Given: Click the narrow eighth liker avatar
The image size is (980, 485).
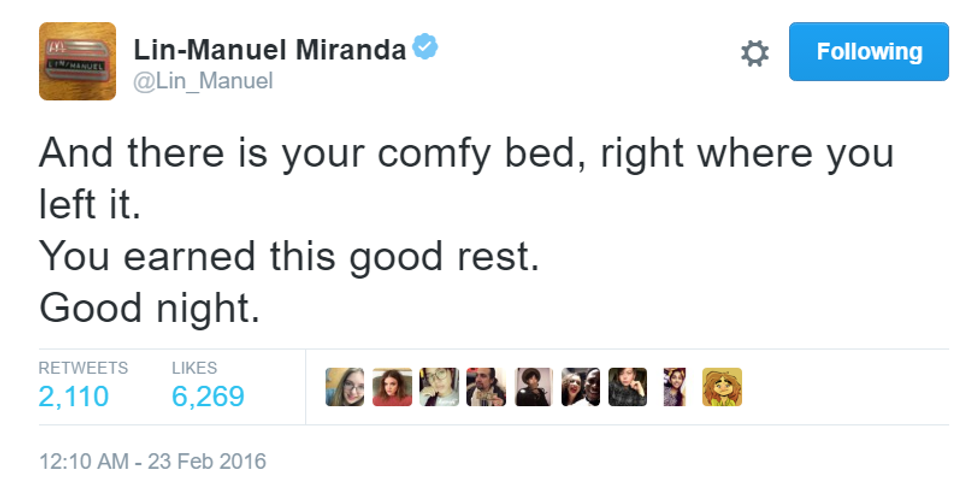Looking at the screenshot, I should coord(674,387).
